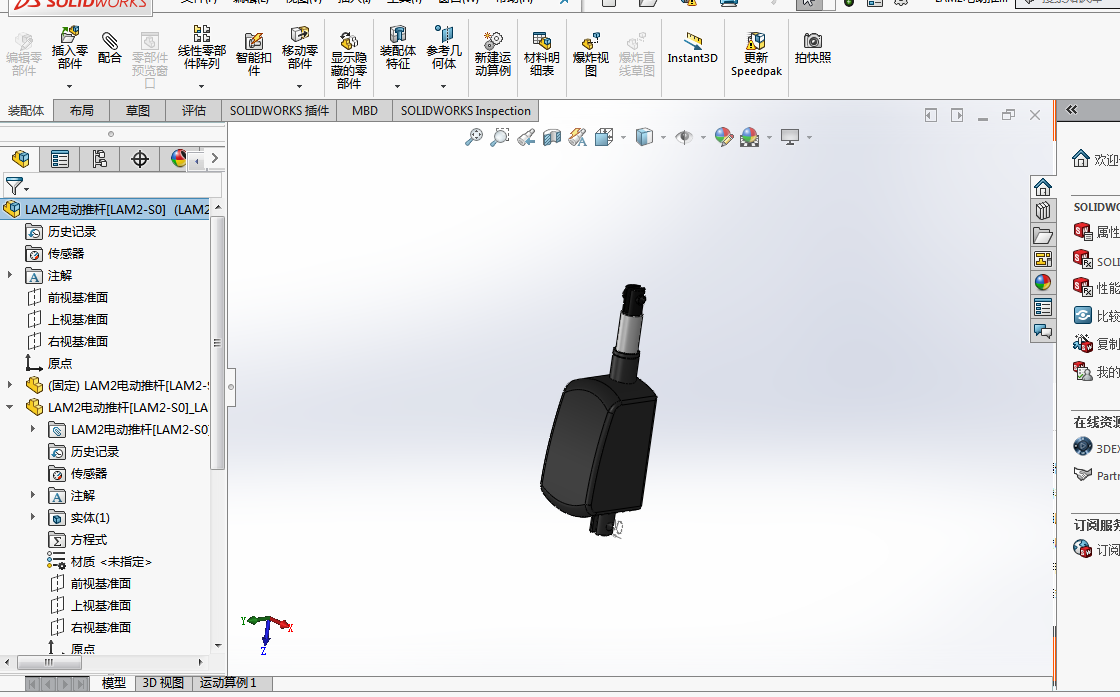The width and height of the screenshot is (1120, 697).
Task: Collapse the task pane with double chevron
Action: 1071,109
